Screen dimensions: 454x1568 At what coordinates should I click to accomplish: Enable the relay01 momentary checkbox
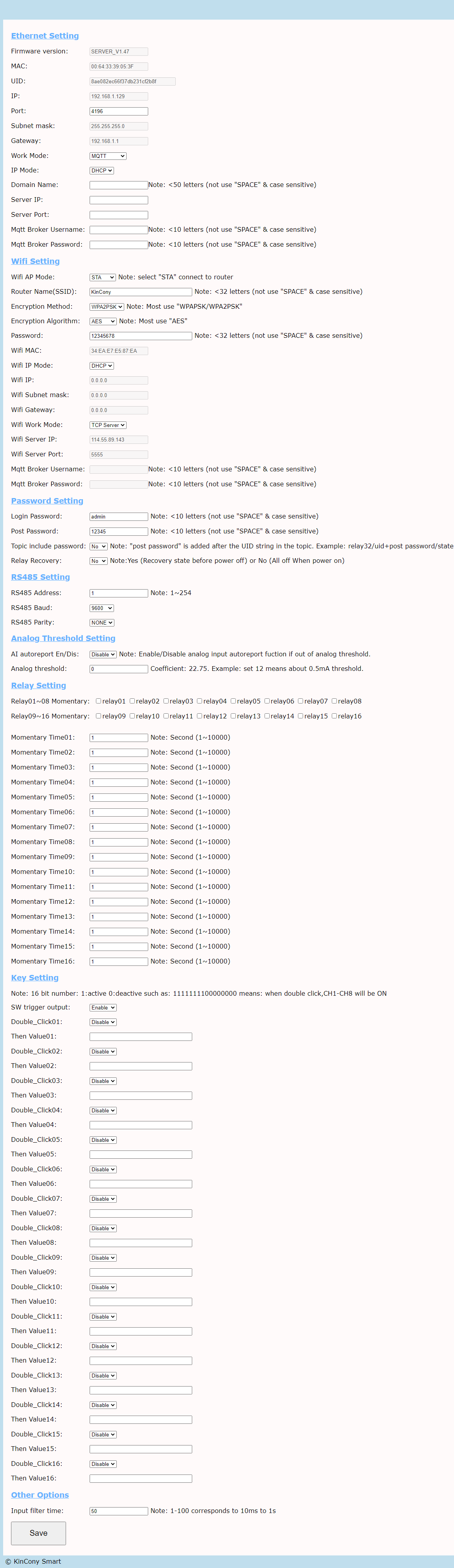98,701
